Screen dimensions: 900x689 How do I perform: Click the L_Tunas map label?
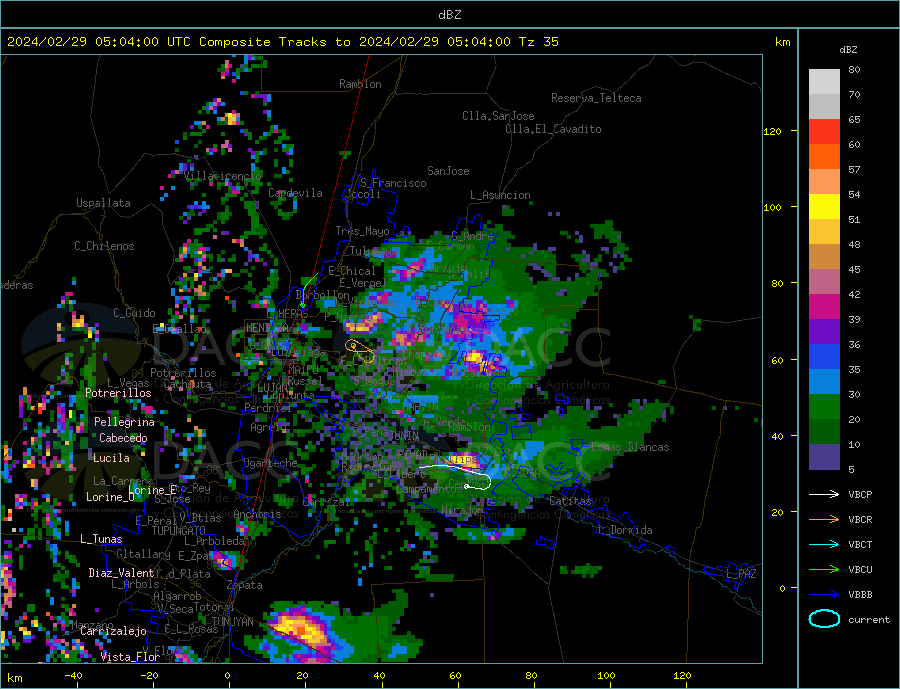click(101, 539)
